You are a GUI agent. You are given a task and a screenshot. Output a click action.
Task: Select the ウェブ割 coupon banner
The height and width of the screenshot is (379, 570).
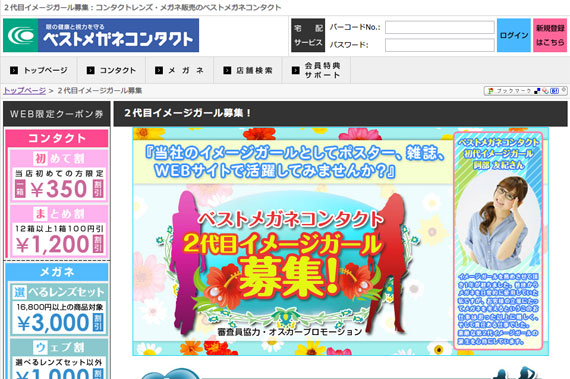tap(58, 359)
